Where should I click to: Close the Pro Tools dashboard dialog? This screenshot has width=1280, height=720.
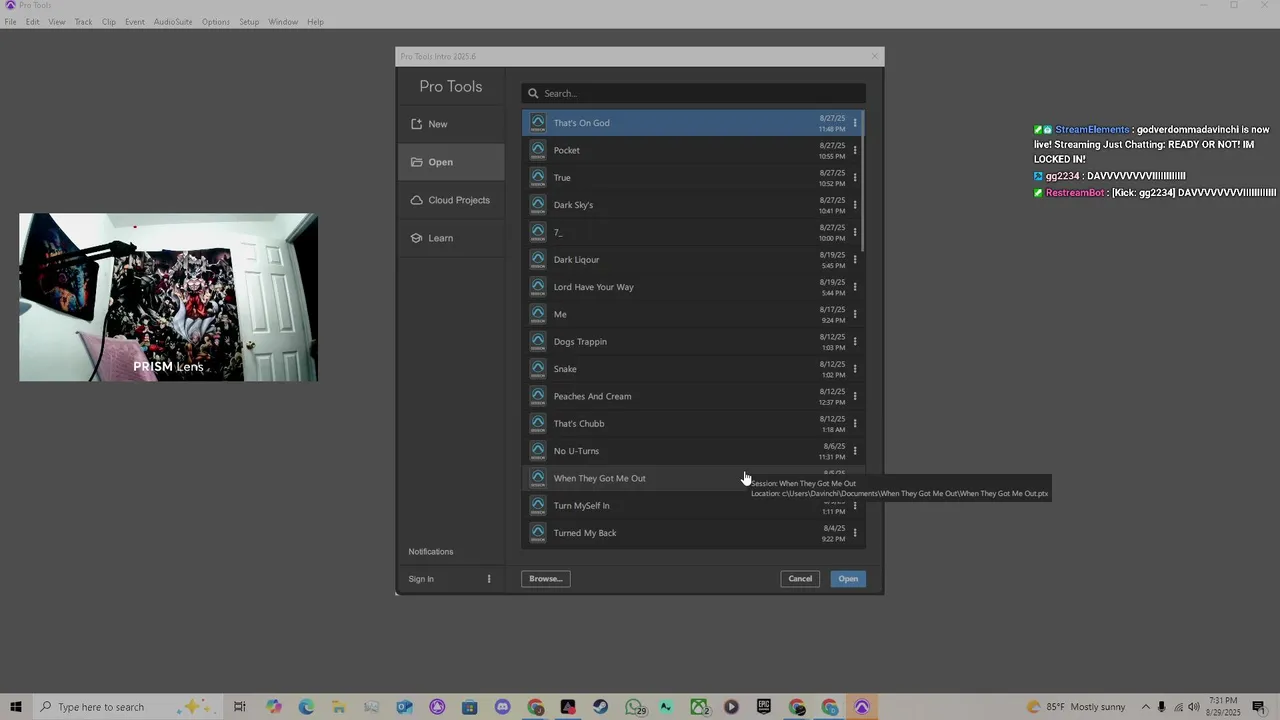pos(875,57)
